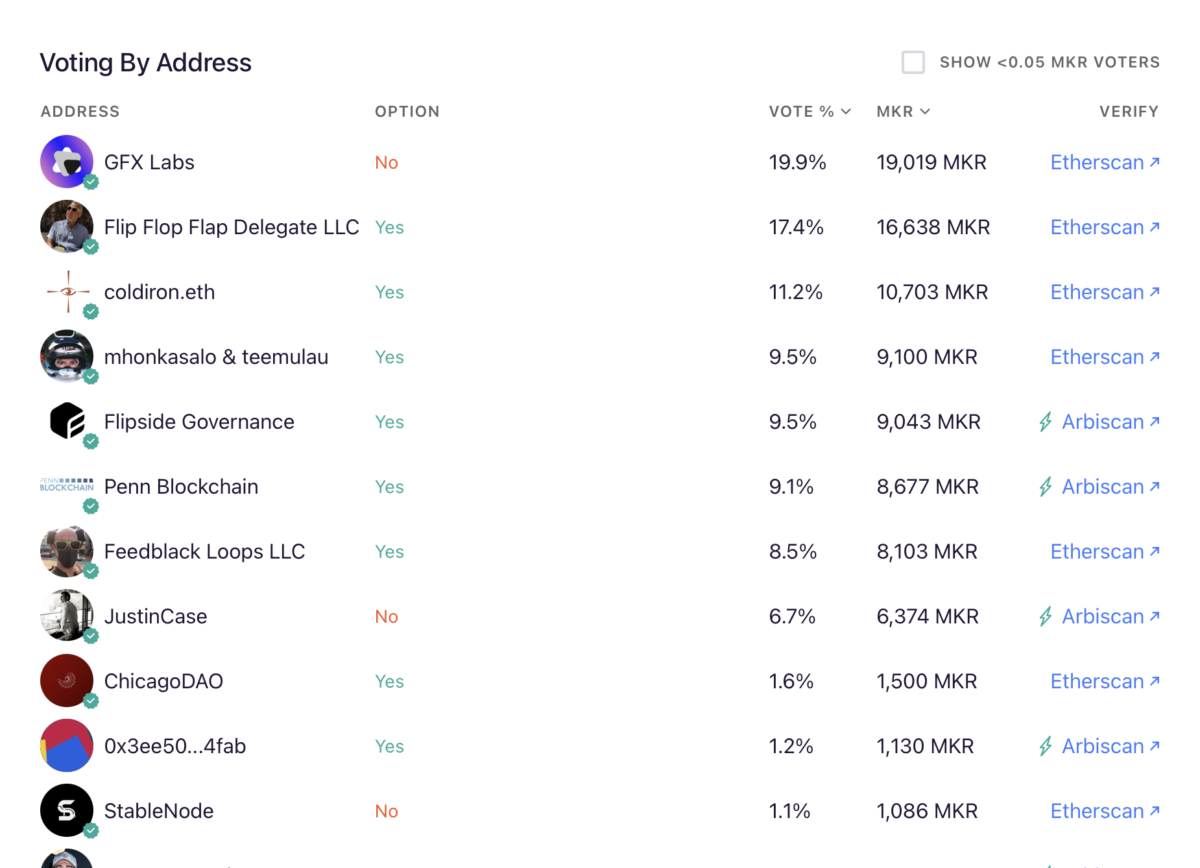Open Etherscan link for Feedblack Loops LLC
The width and height of the screenshot is (1200, 868).
coord(1105,551)
